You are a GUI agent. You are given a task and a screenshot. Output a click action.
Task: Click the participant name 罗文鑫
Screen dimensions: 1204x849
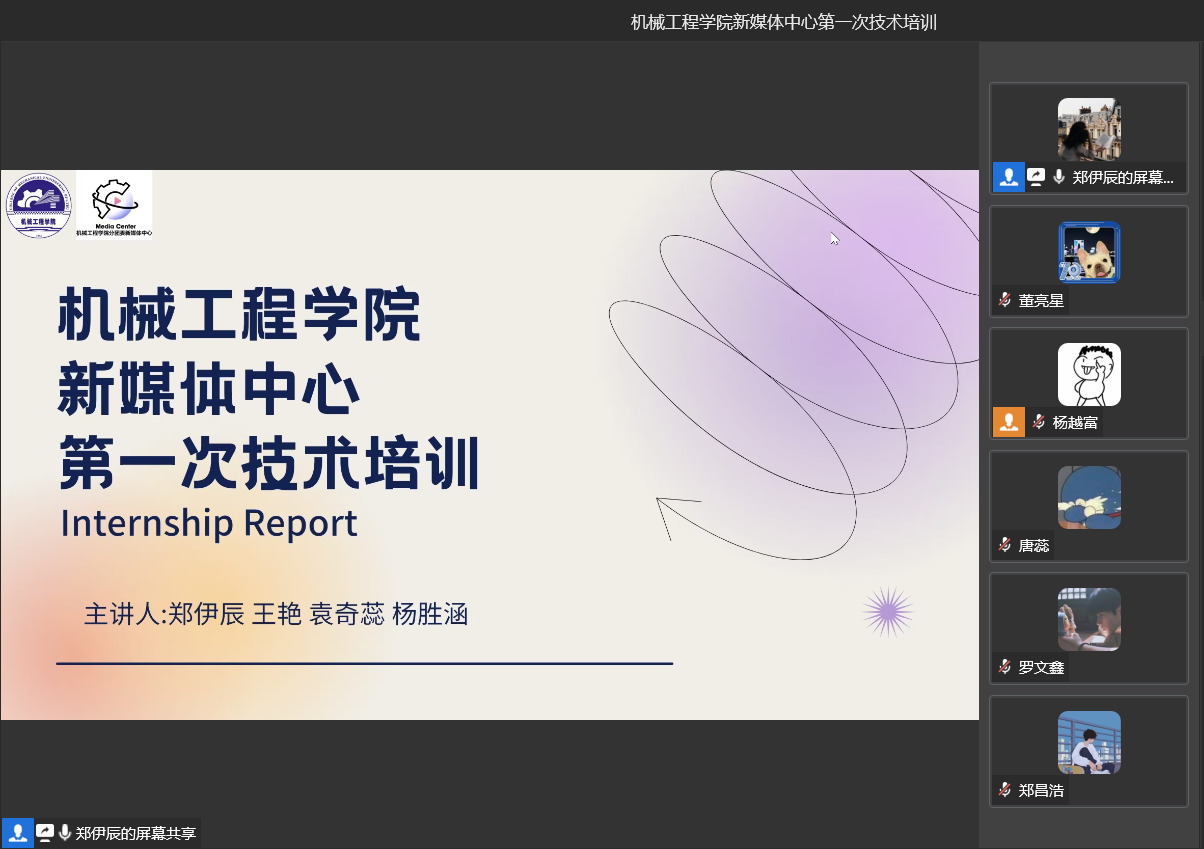tap(1041, 667)
